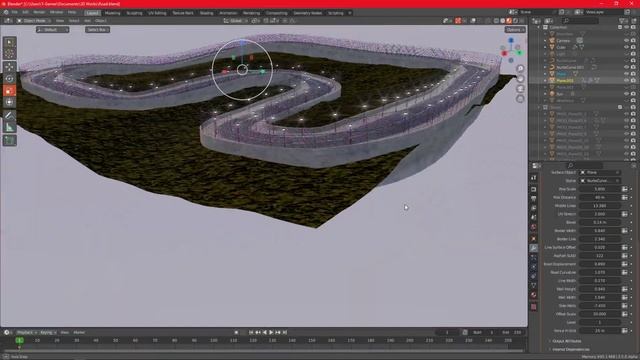The width and height of the screenshot is (640, 360).
Task: Open the Texture properties tab
Action: (x=534, y=307)
